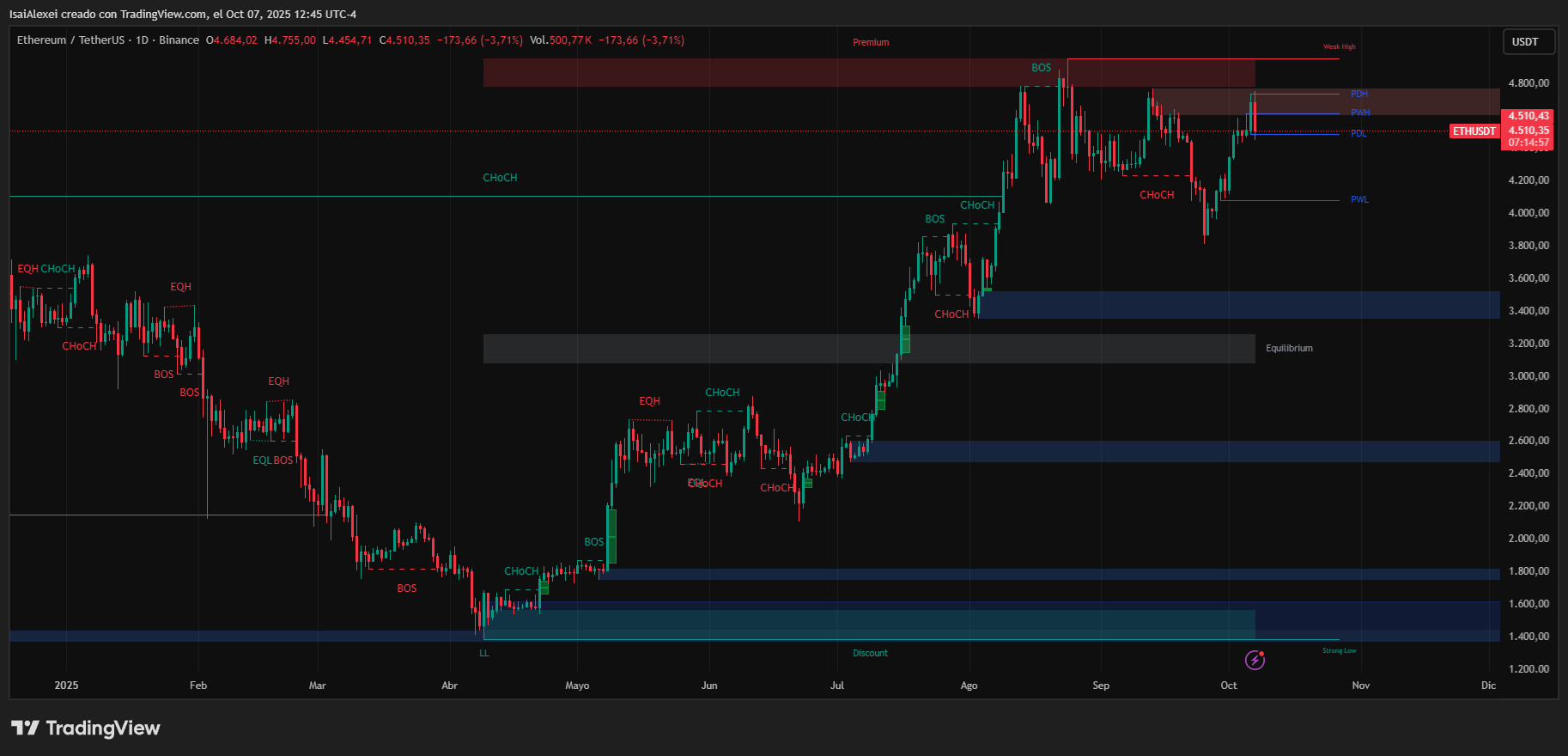Select the PDL level label

1358,134
